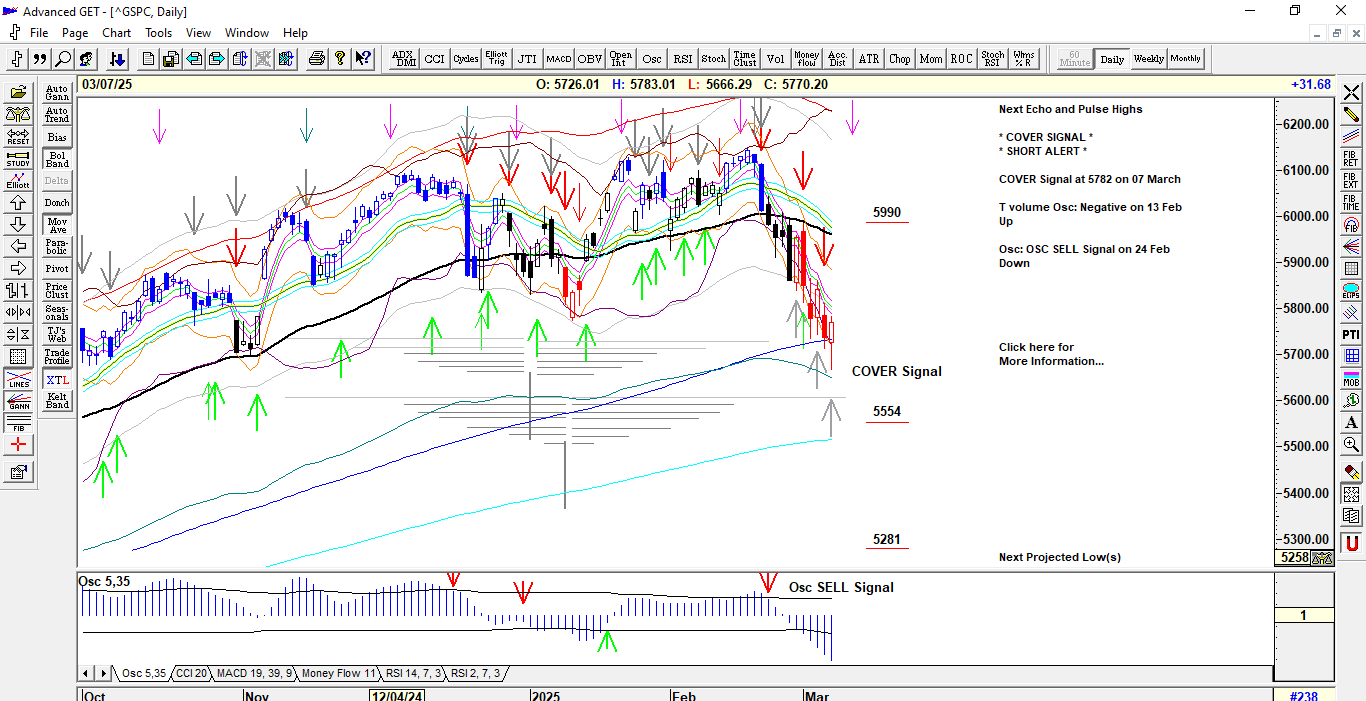Select the FIB RET retracement tool
Image resolution: width=1366 pixels, height=701 pixels.
1351,158
